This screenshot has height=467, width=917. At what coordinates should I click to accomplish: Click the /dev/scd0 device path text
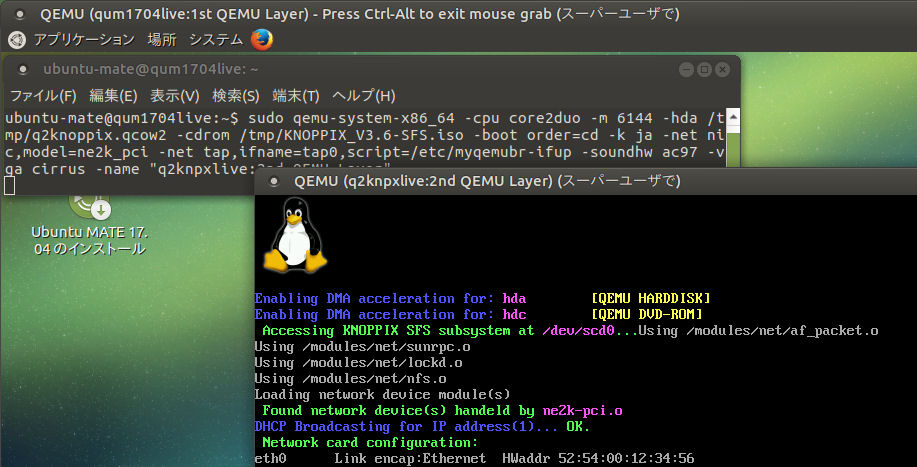578,331
